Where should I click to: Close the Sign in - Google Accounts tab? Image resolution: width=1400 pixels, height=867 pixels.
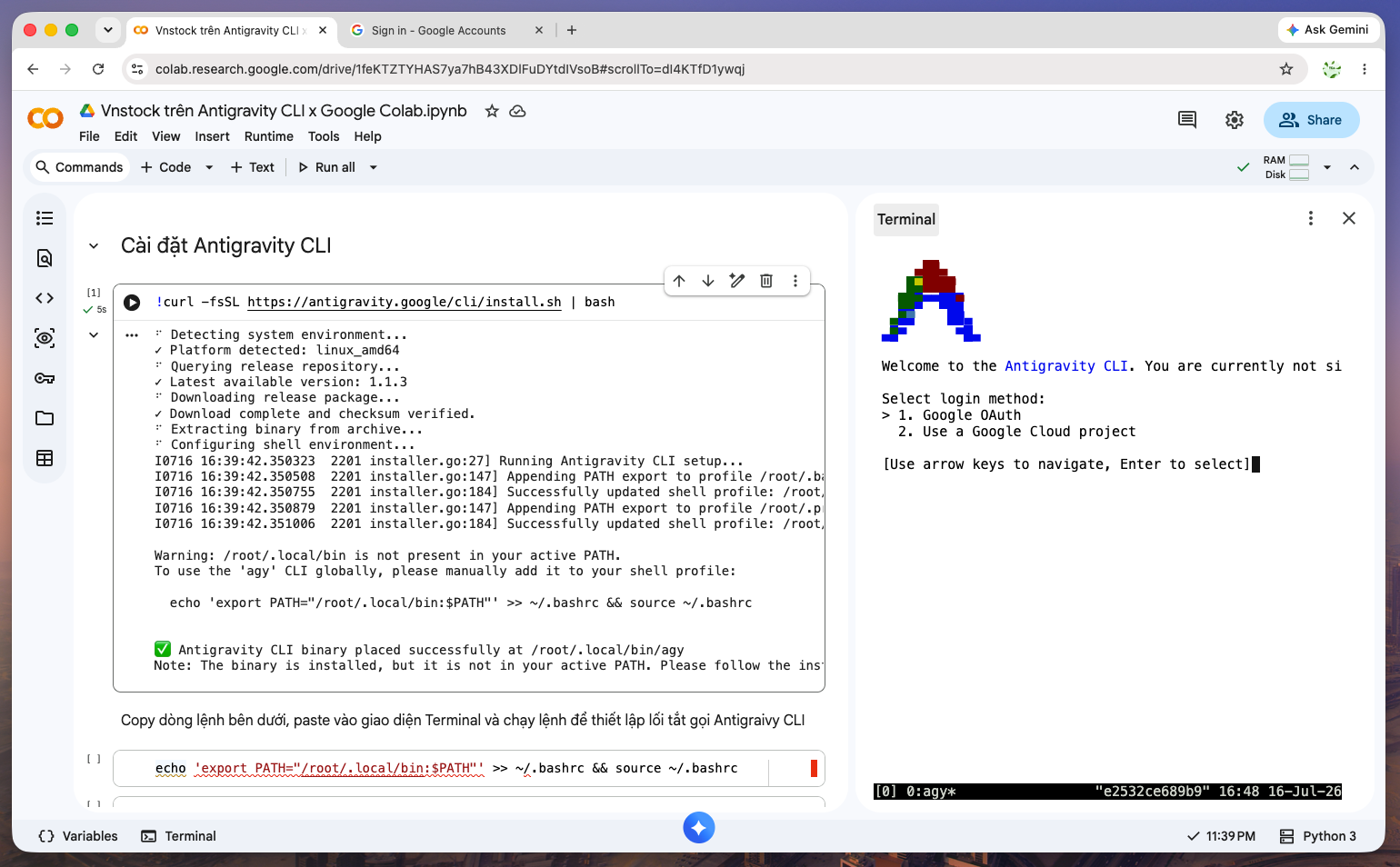[539, 30]
